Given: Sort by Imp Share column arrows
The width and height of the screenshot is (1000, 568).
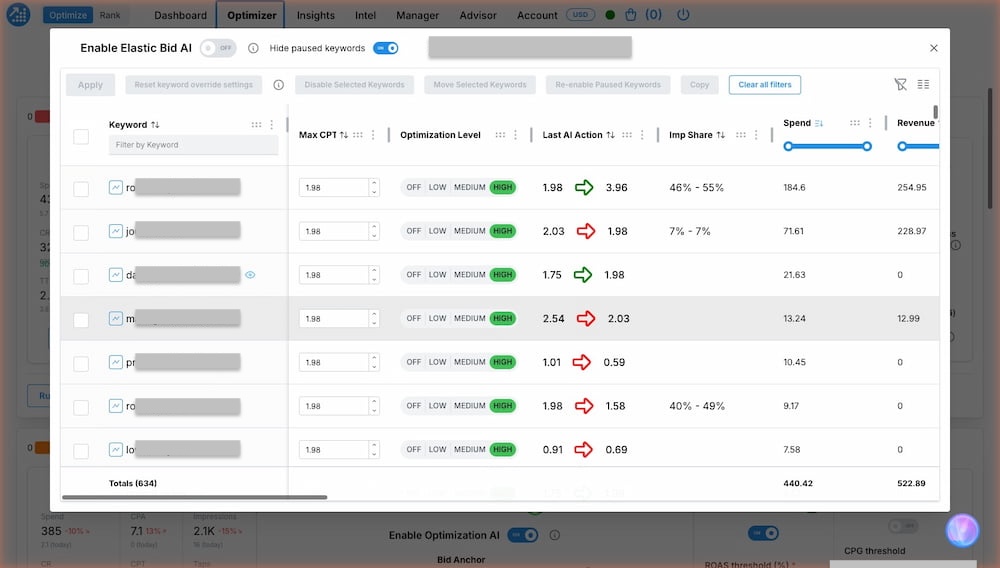Looking at the screenshot, I should pos(721,135).
